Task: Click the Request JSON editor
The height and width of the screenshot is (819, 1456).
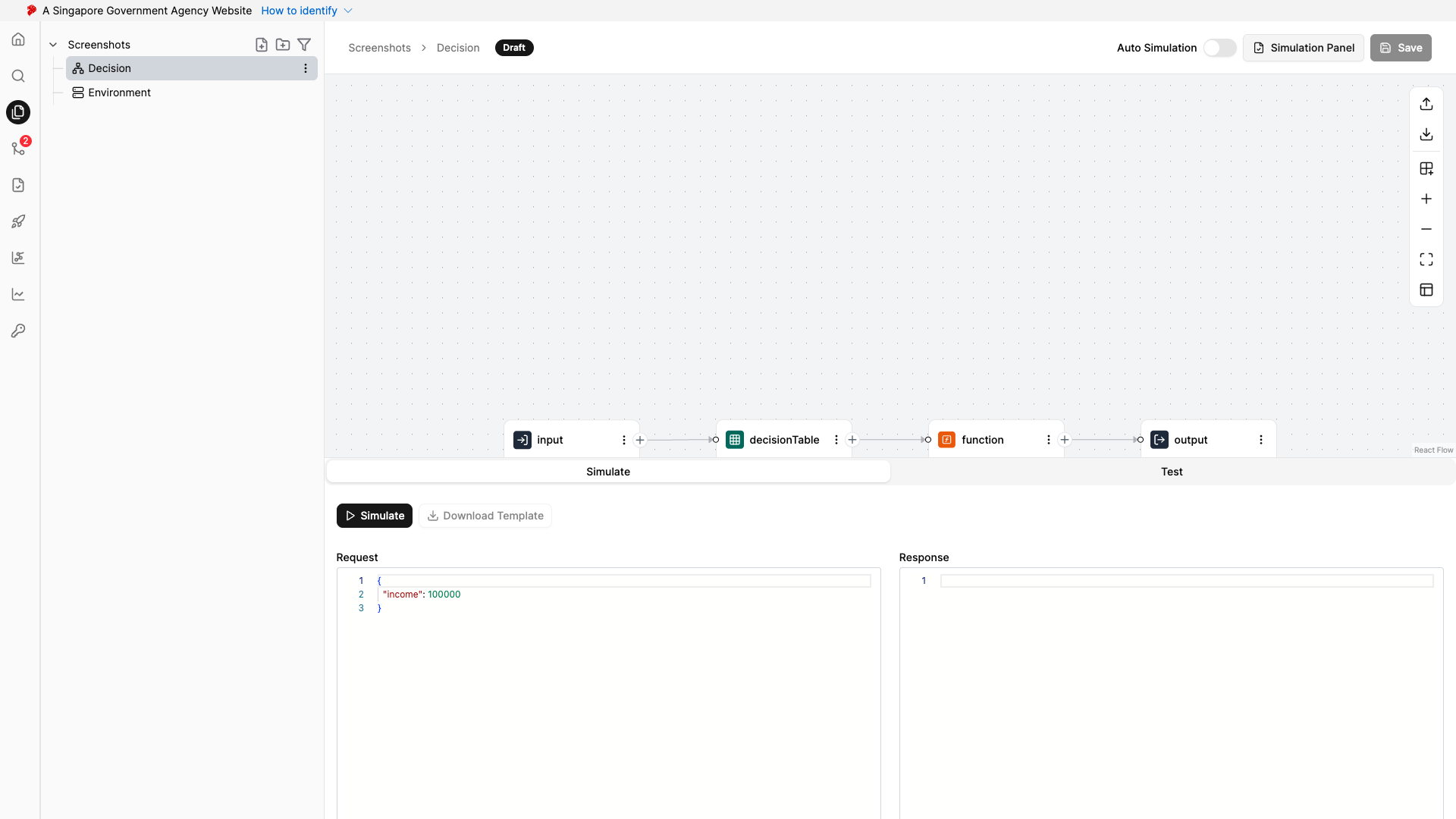Action: click(608, 693)
